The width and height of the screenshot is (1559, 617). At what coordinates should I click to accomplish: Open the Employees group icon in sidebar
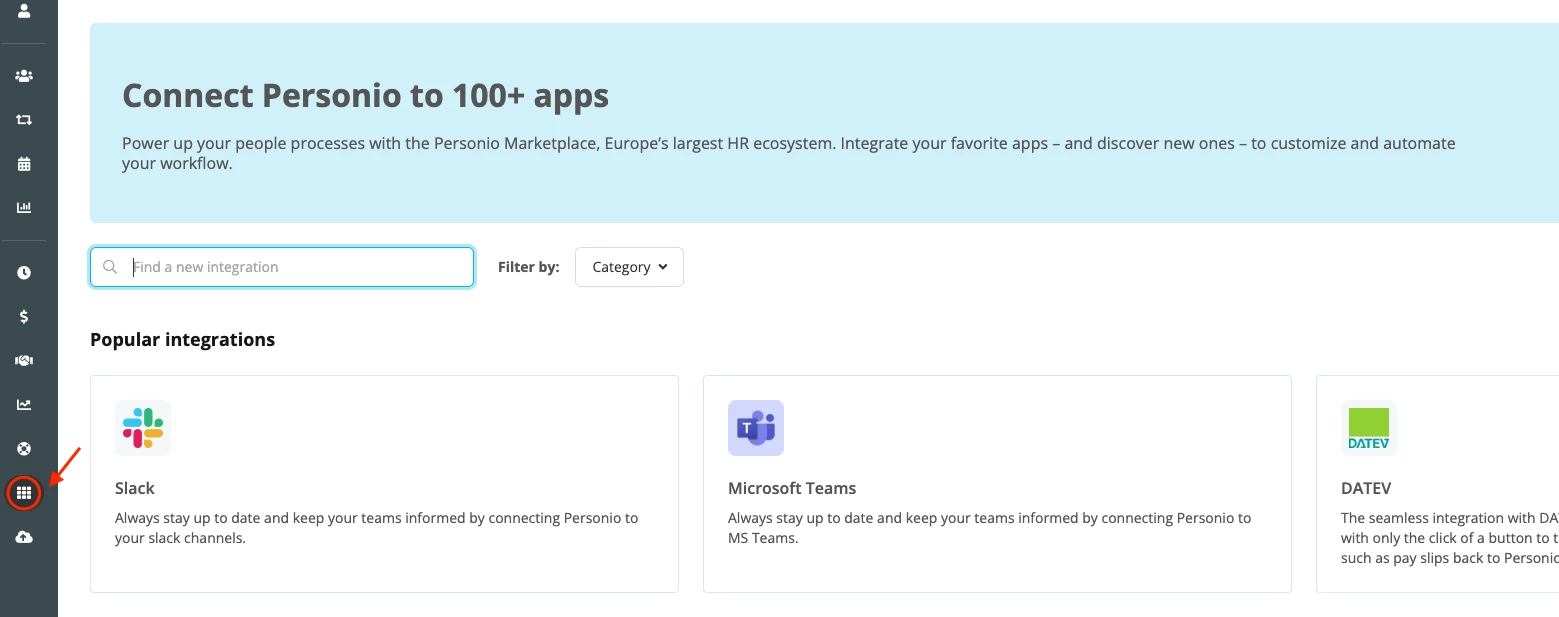pos(24,76)
